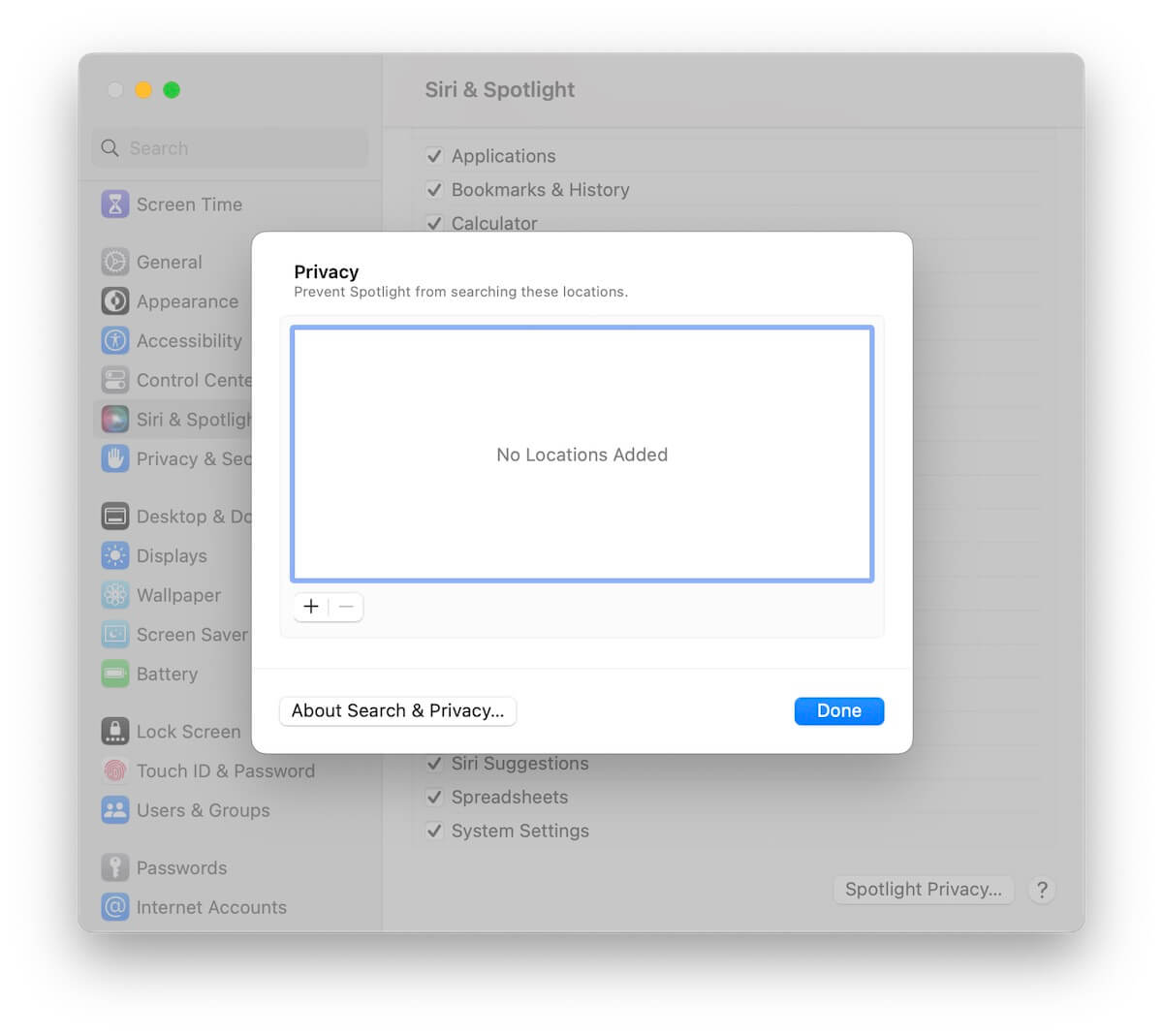Click the Control Center icon in sidebar
Viewport: 1163px width, 1036px height.
coord(115,380)
